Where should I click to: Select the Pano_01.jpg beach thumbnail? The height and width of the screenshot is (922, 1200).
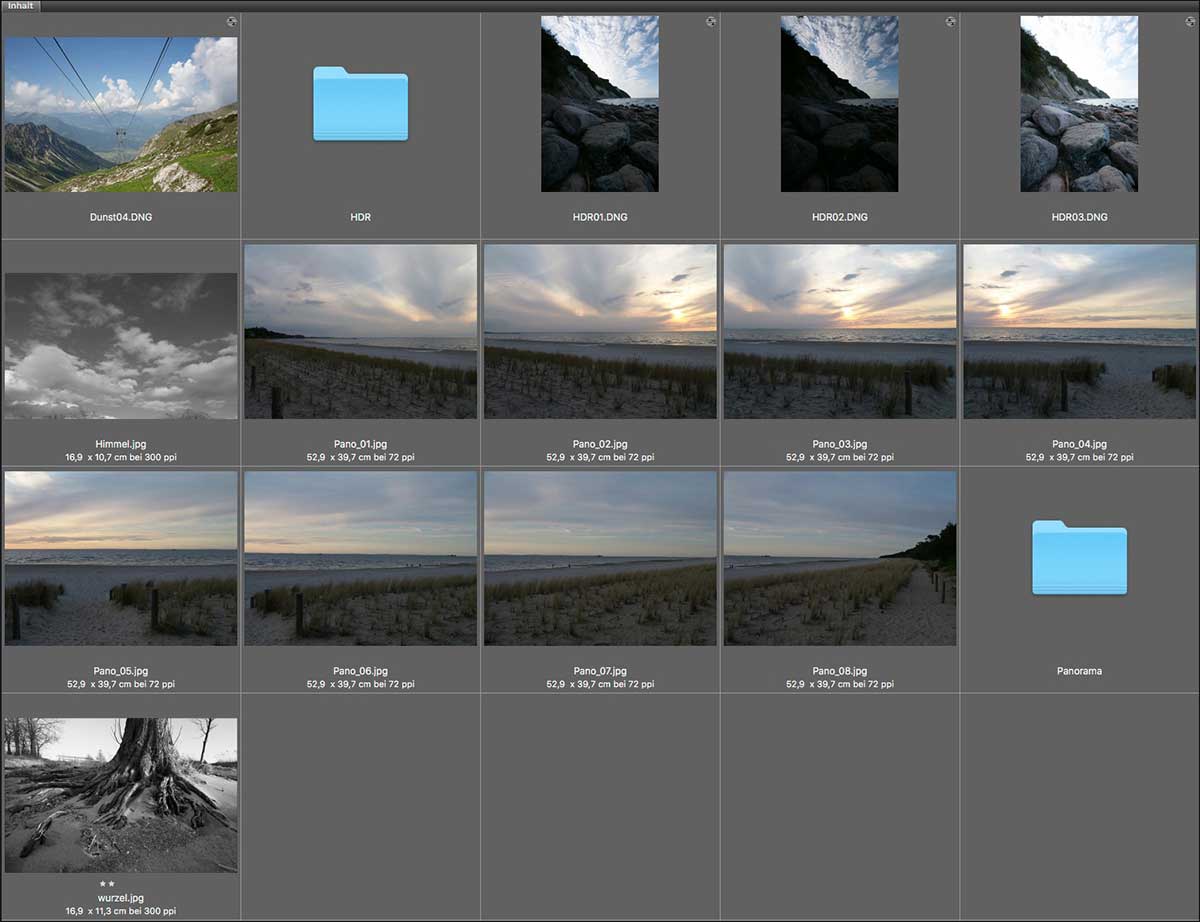(x=360, y=331)
